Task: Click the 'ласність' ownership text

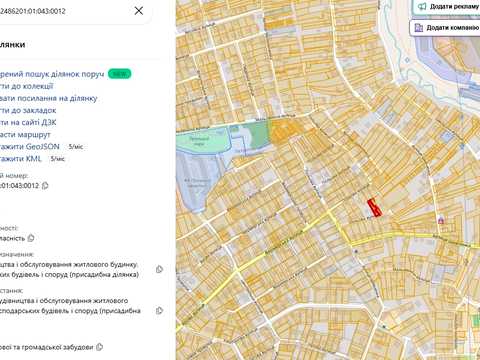Action: click(x=13, y=238)
